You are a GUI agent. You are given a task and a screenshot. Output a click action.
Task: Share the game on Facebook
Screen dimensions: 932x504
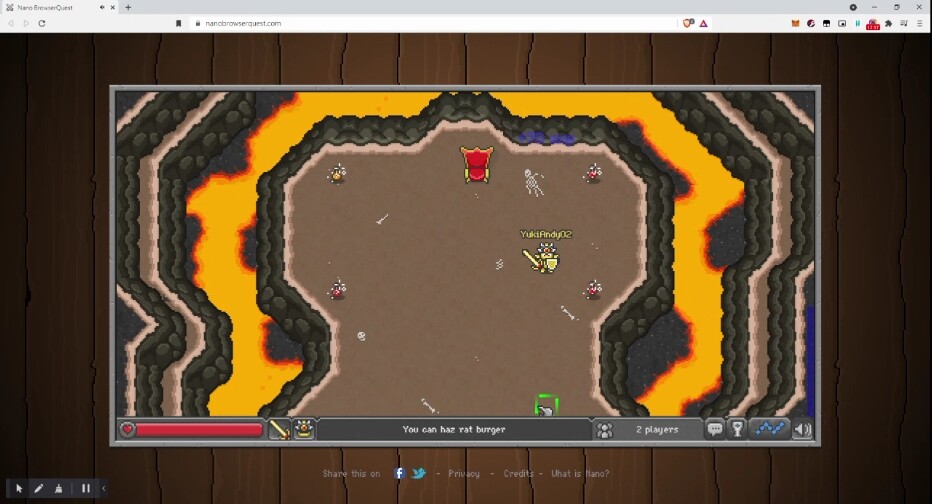399,473
